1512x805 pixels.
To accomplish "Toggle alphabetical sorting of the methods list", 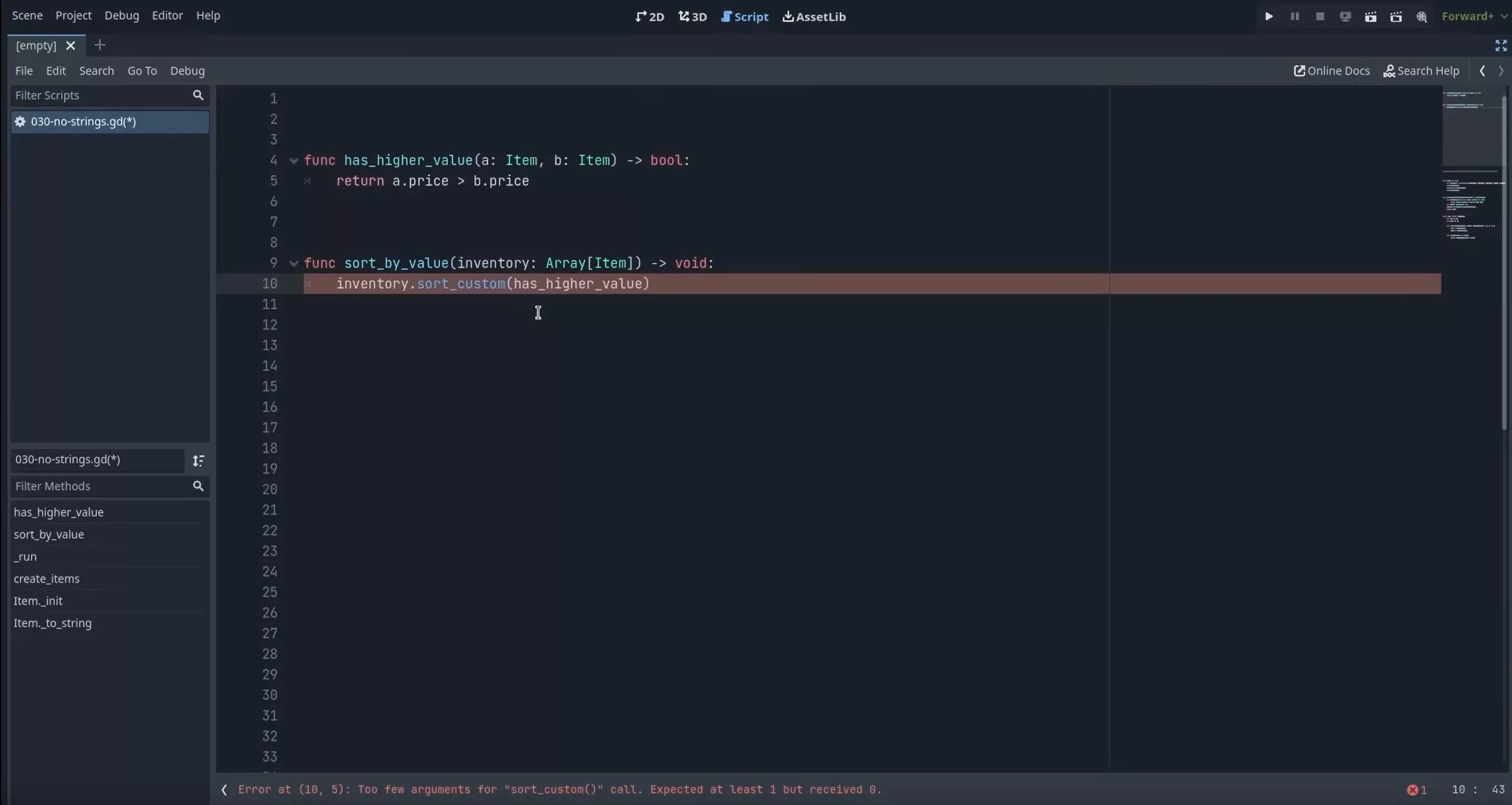I will pos(199,461).
